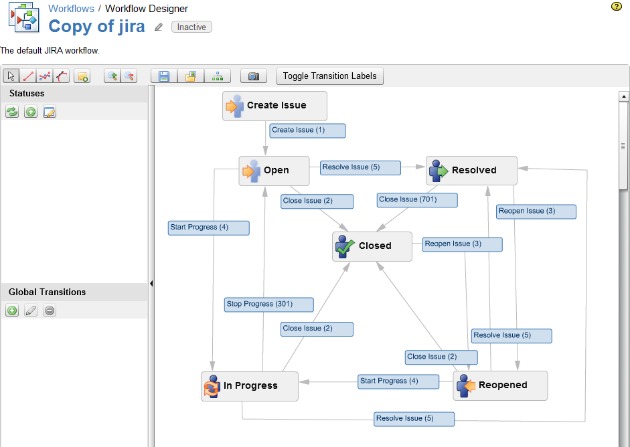Click the Close Issue (701) transition label

(417, 200)
